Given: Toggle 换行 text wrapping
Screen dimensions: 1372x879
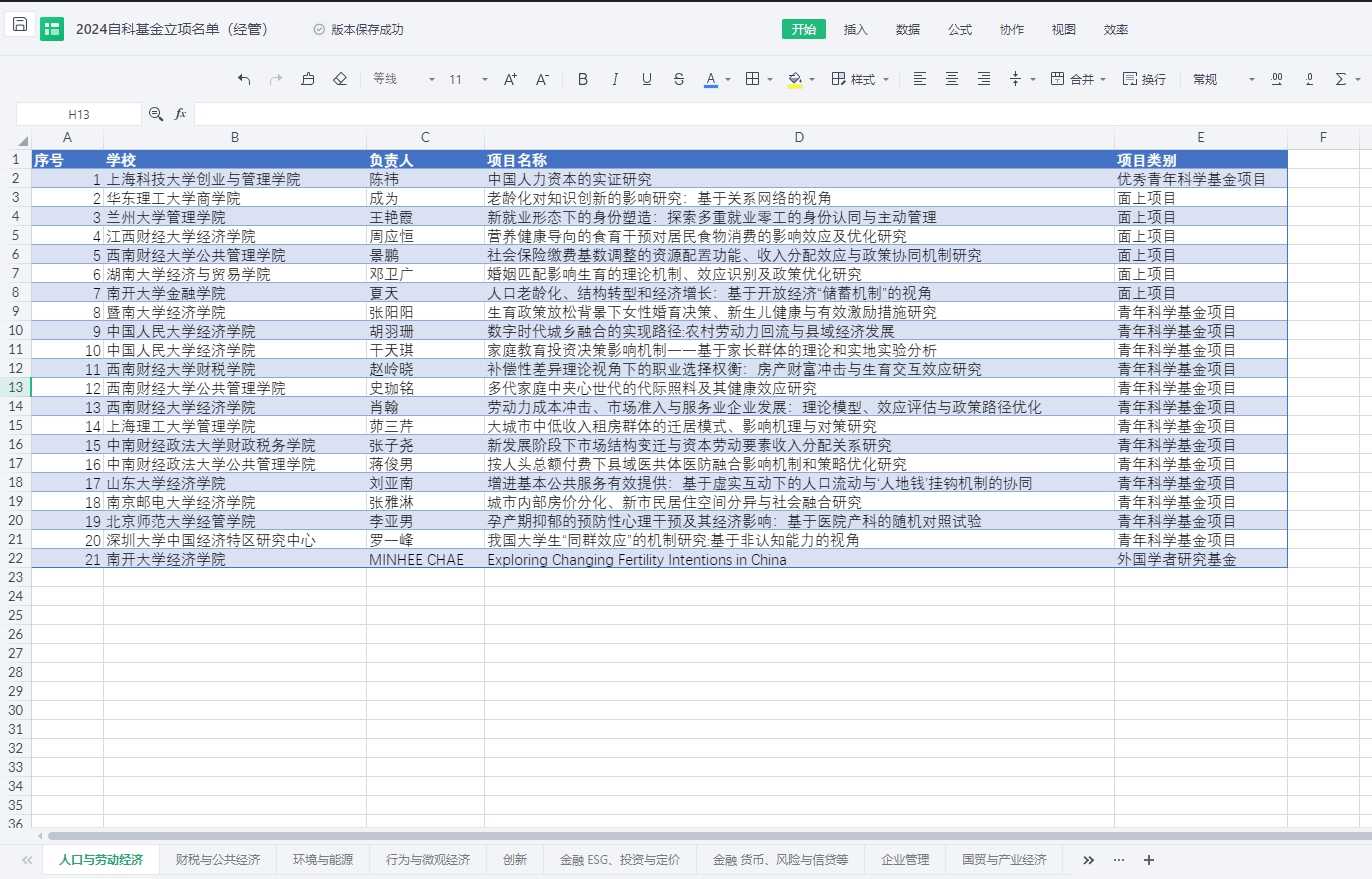Looking at the screenshot, I should (1144, 79).
